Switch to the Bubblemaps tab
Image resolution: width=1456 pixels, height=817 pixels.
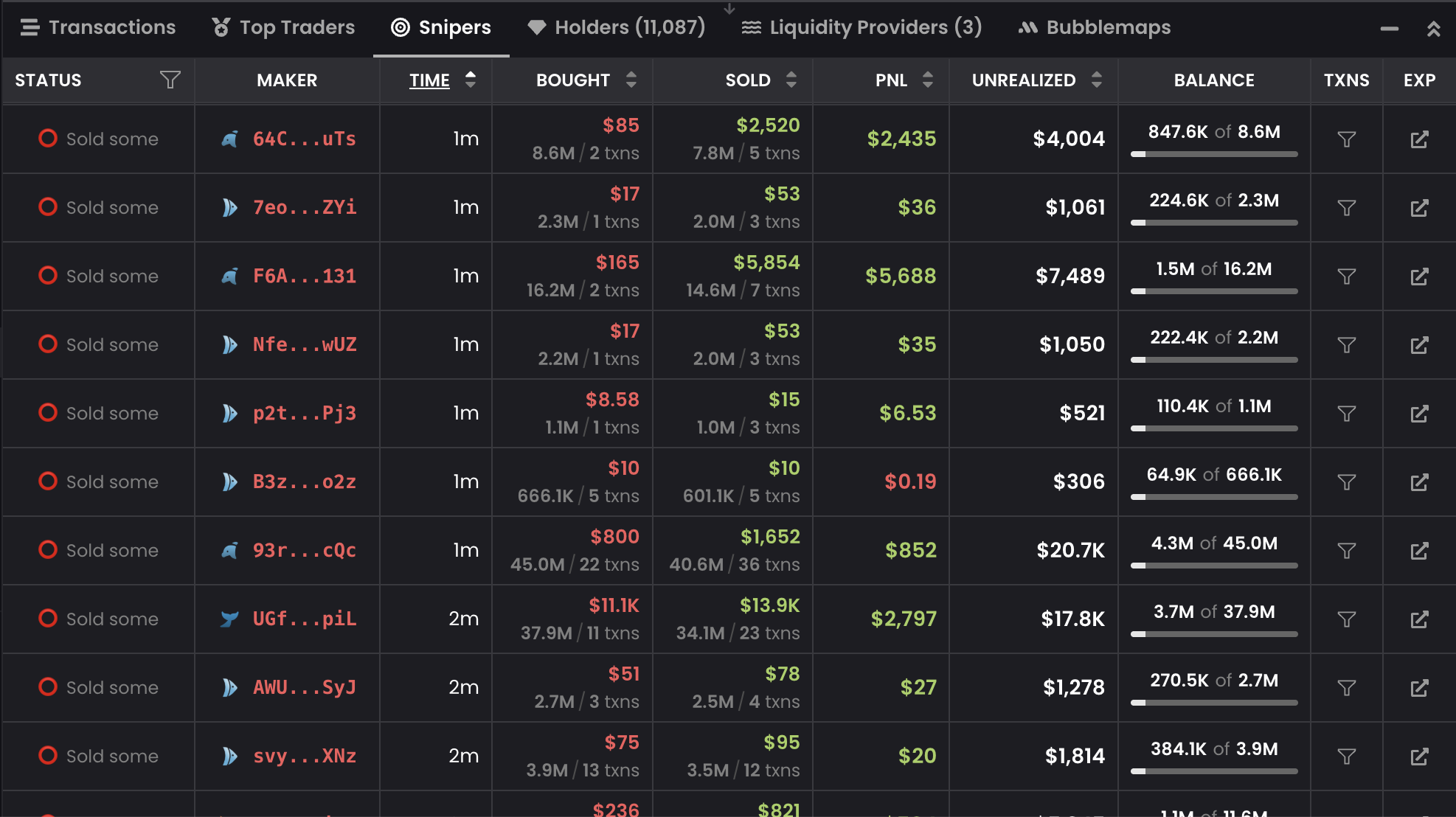click(x=1095, y=27)
